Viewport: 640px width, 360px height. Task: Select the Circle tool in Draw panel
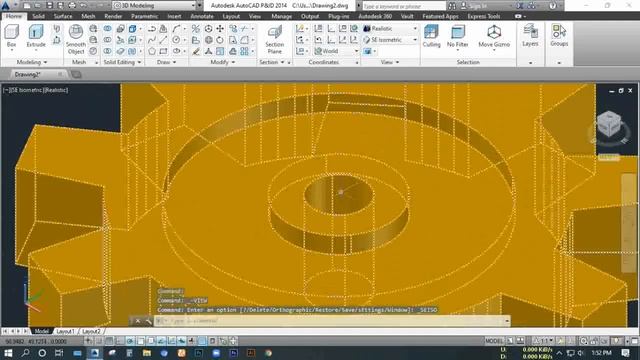coord(176,40)
